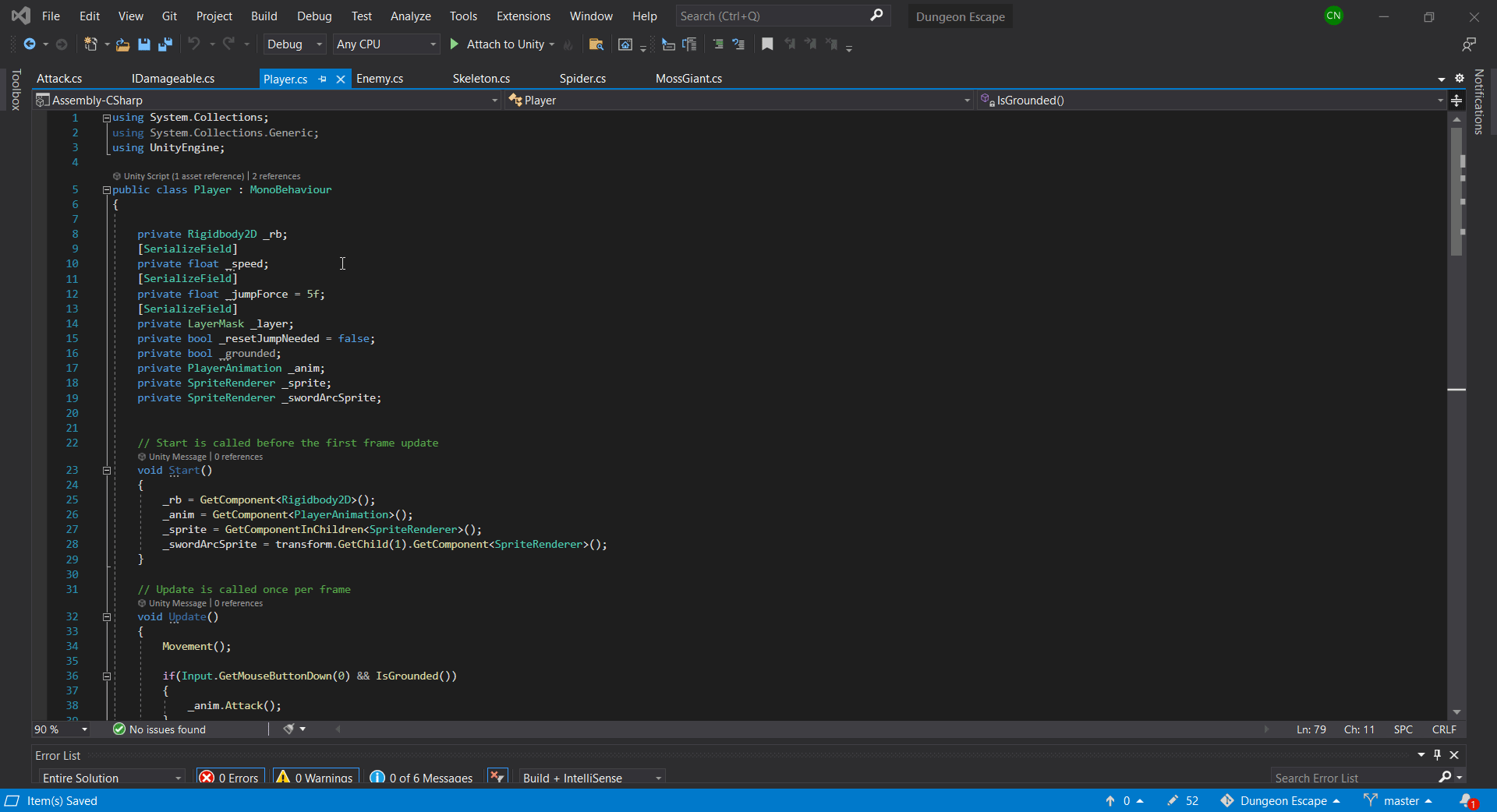Open the Debug configuration dropdown

coord(294,44)
